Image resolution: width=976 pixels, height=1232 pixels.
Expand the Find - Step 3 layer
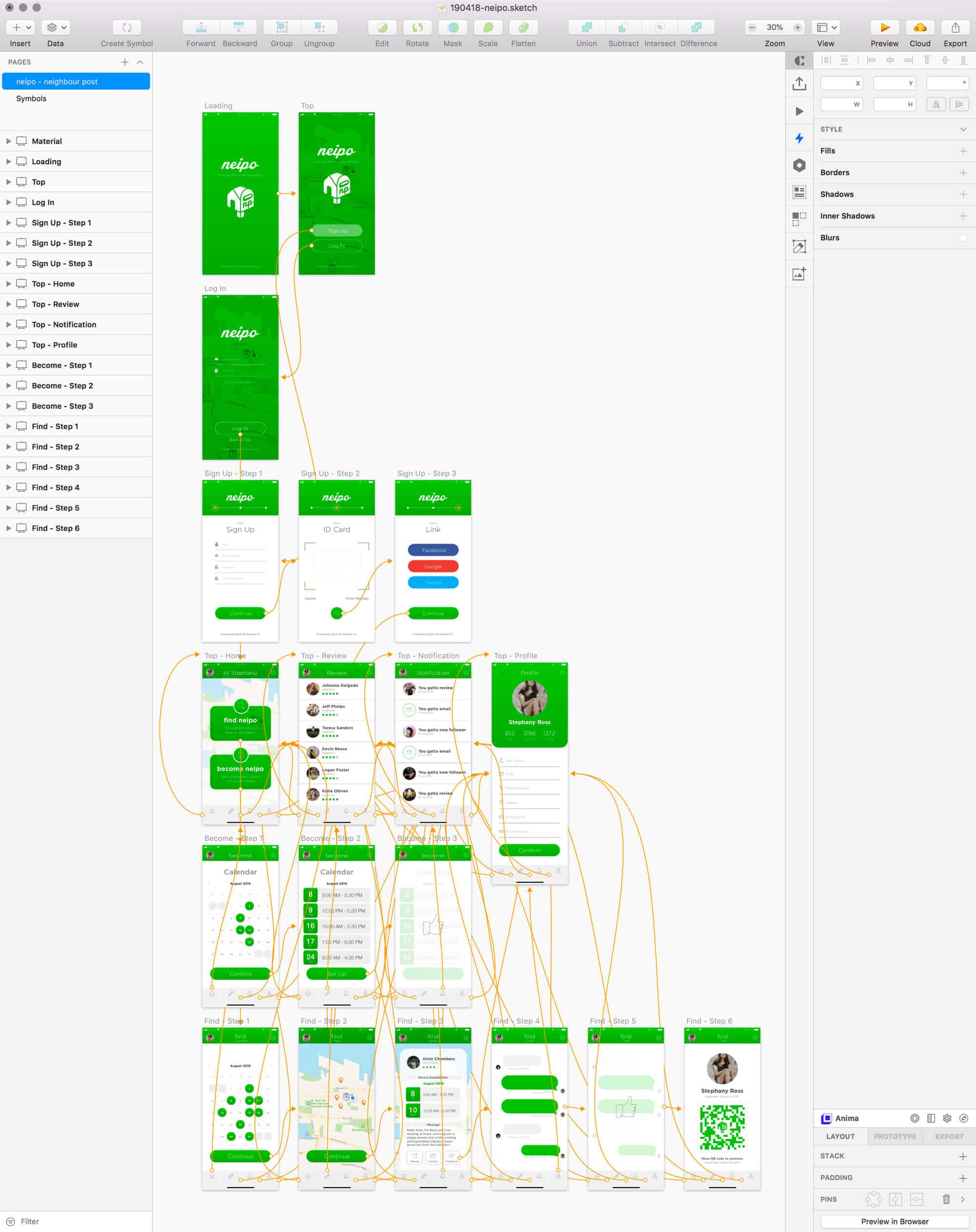(x=8, y=467)
